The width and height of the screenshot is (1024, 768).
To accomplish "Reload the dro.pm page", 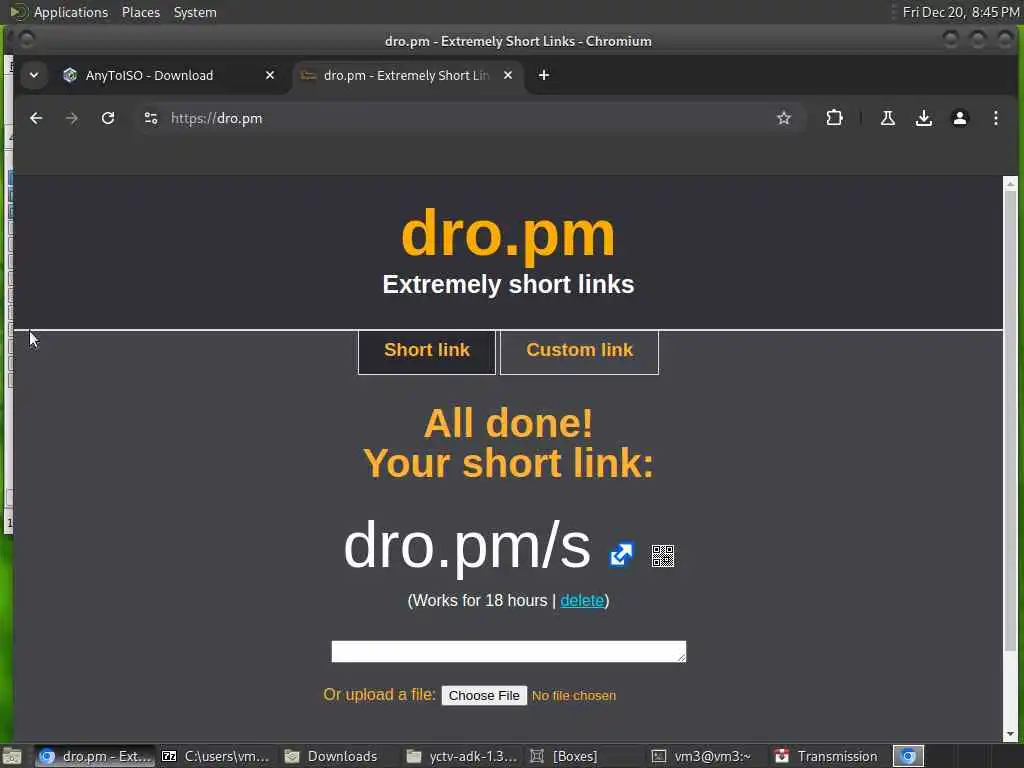I will pos(108,118).
